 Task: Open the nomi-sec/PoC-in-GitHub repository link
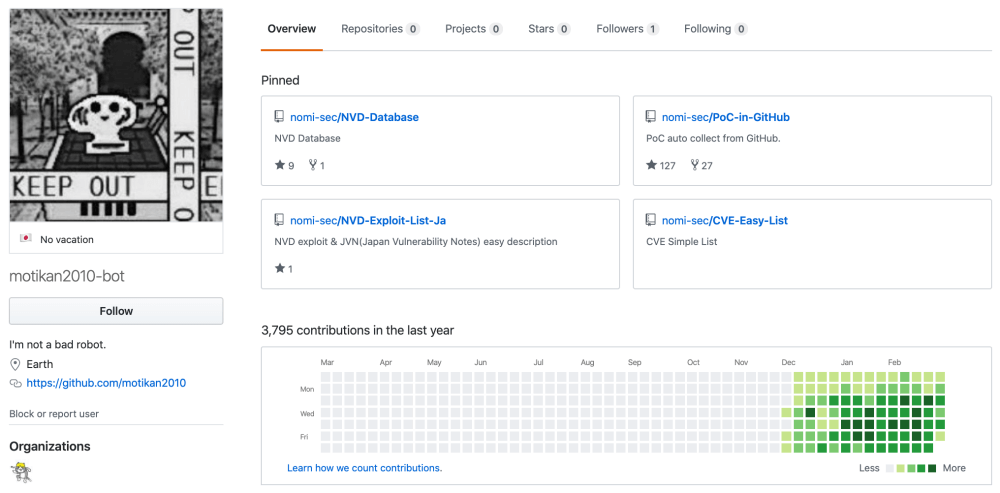tap(726, 117)
